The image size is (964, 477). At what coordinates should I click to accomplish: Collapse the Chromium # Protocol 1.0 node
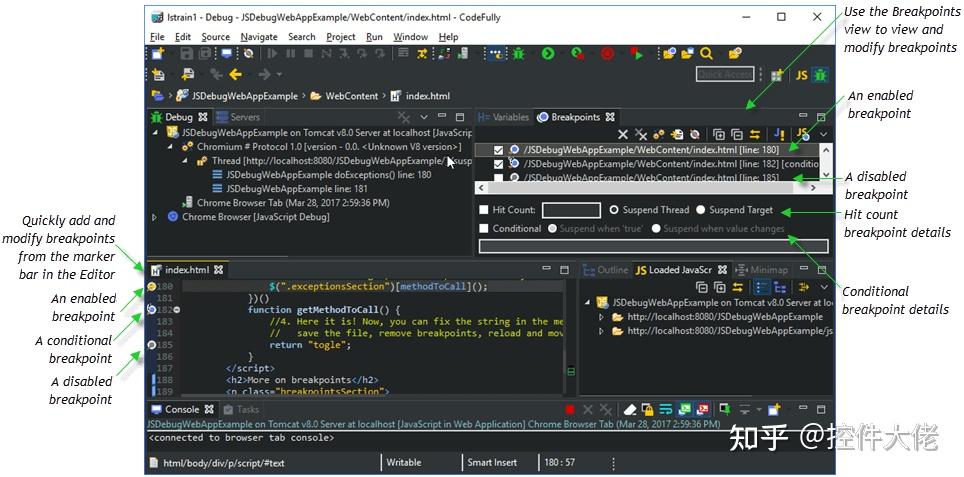pyautogui.click(x=170, y=147)
